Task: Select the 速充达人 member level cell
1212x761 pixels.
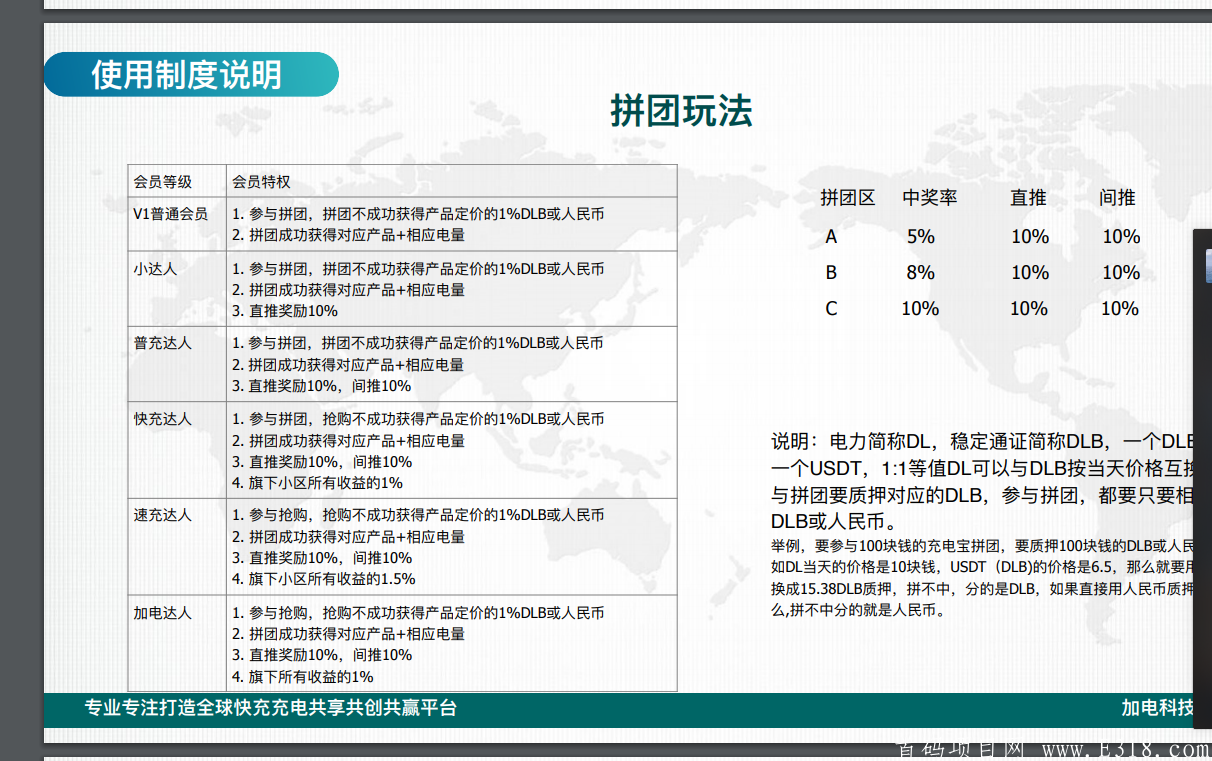Action: pyautogui.click(x=163, y=515)
